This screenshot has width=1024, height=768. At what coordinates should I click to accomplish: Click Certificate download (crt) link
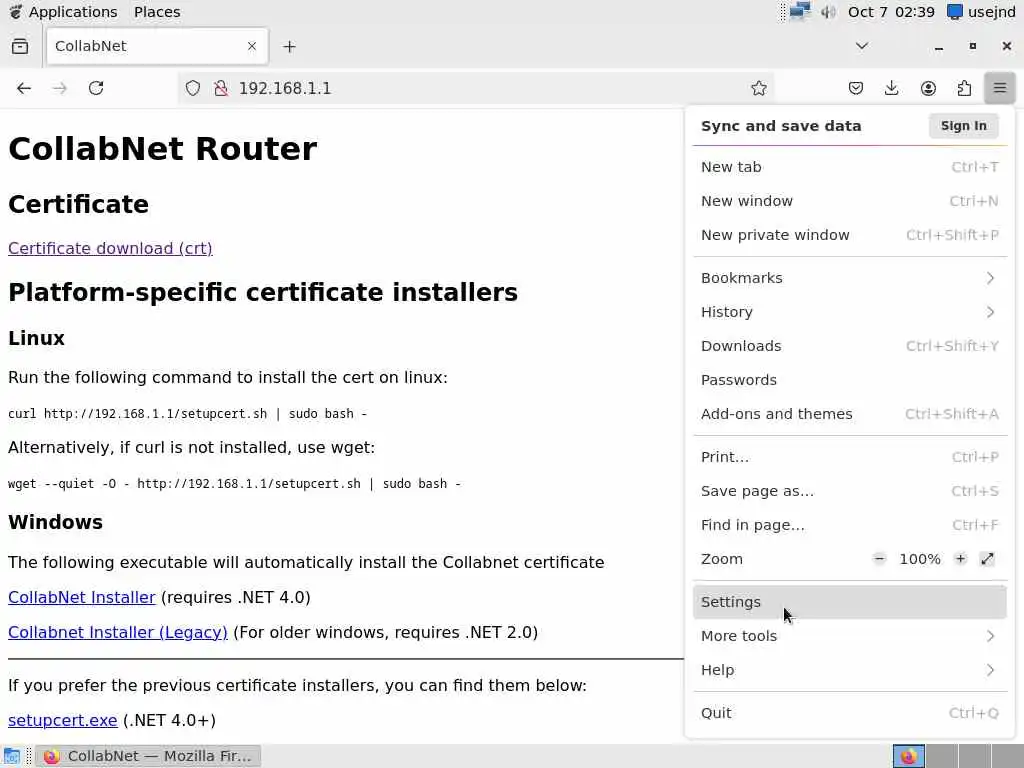coord(110,249)
